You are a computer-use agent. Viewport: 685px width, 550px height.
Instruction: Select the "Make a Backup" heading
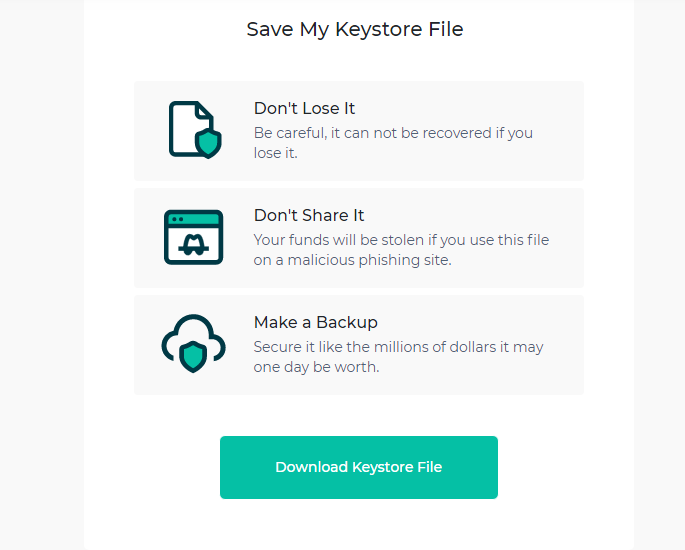coord(315,322)
